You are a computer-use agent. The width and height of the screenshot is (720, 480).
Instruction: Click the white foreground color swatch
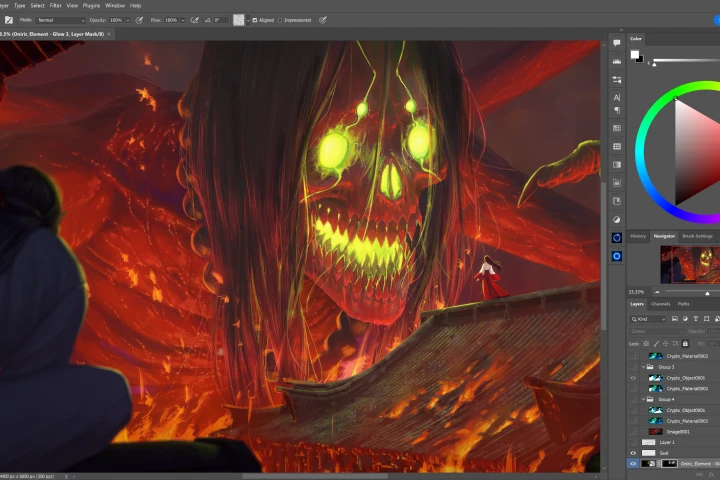point(635,54)
